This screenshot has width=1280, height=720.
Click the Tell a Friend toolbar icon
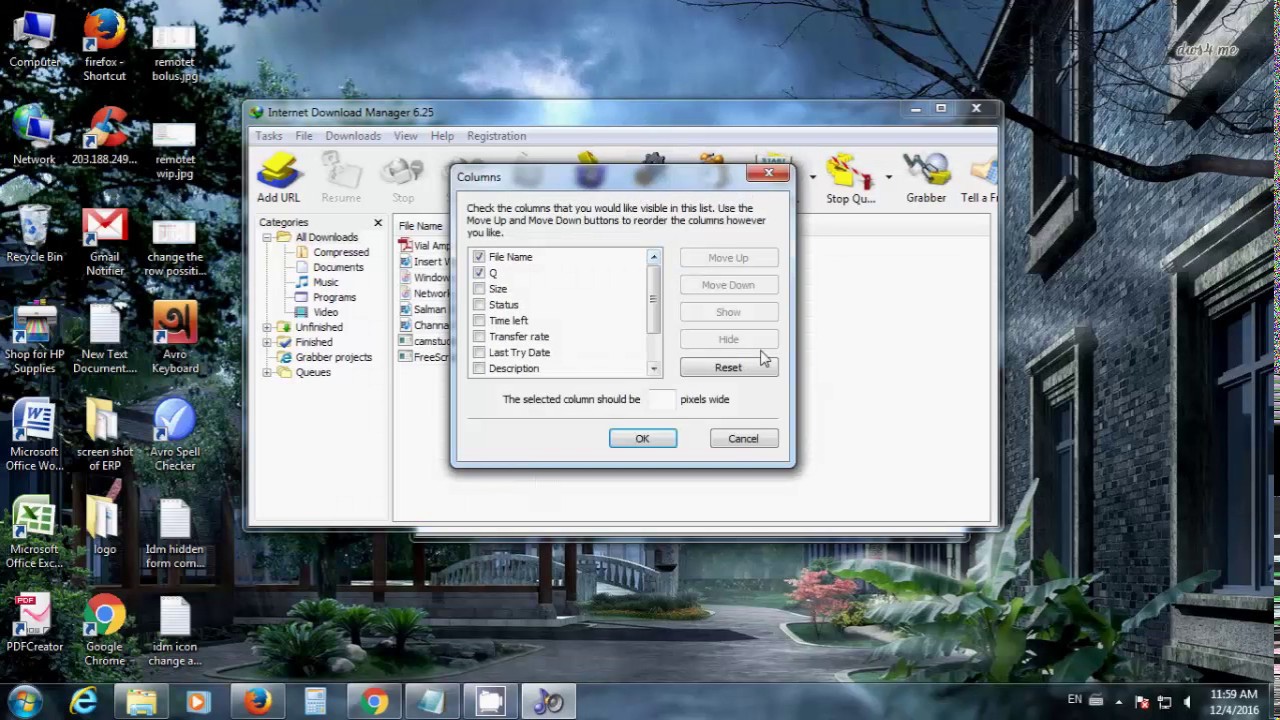click(x=982, y=179)
